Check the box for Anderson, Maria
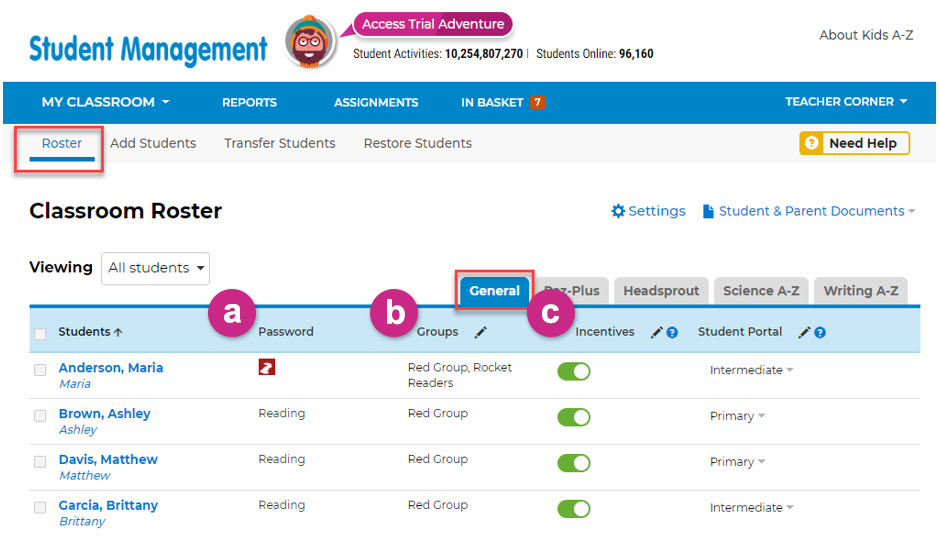 (40, 370)
